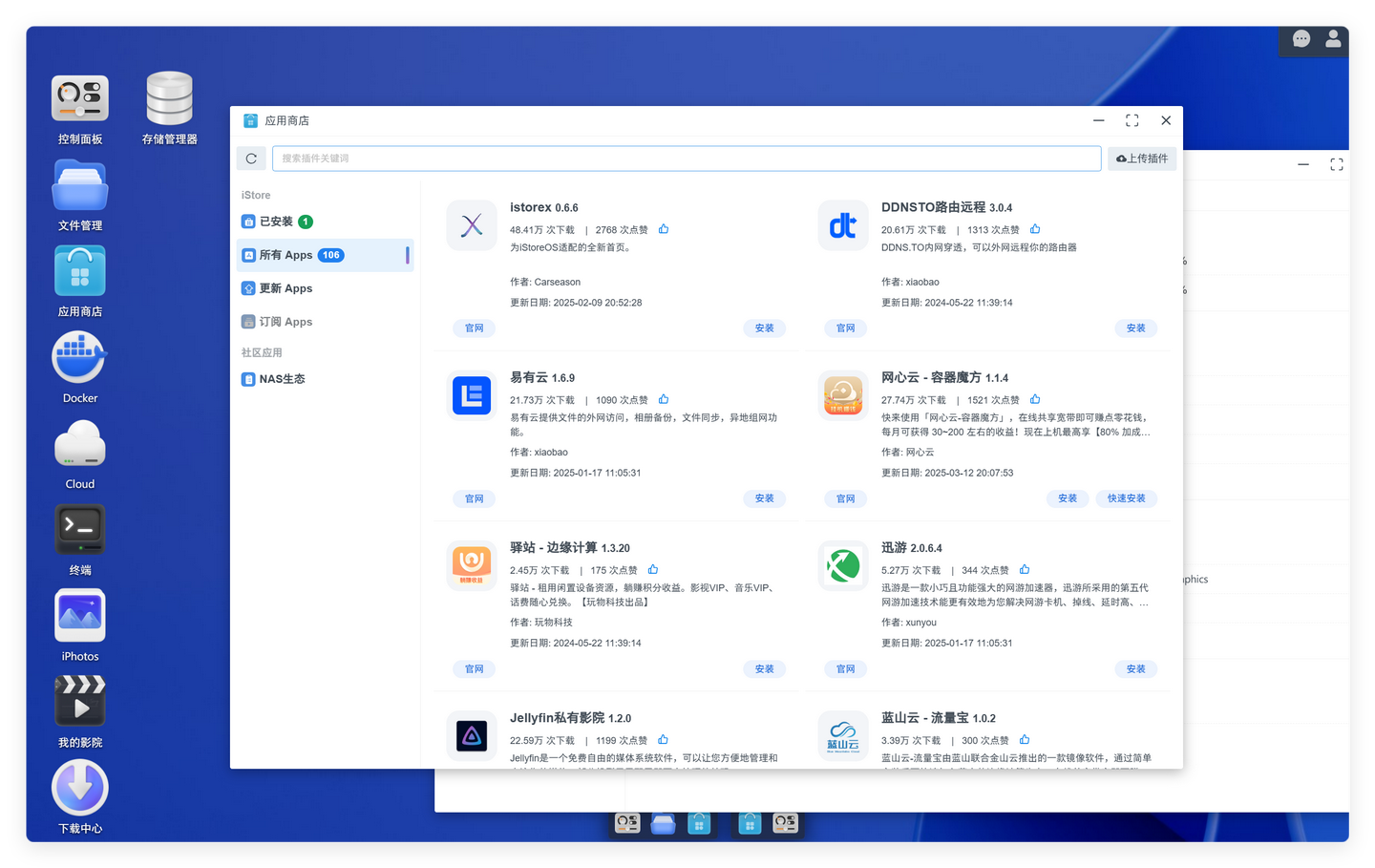
Task: Visit the 官网 link for 迅游
Action: [846, 669]
